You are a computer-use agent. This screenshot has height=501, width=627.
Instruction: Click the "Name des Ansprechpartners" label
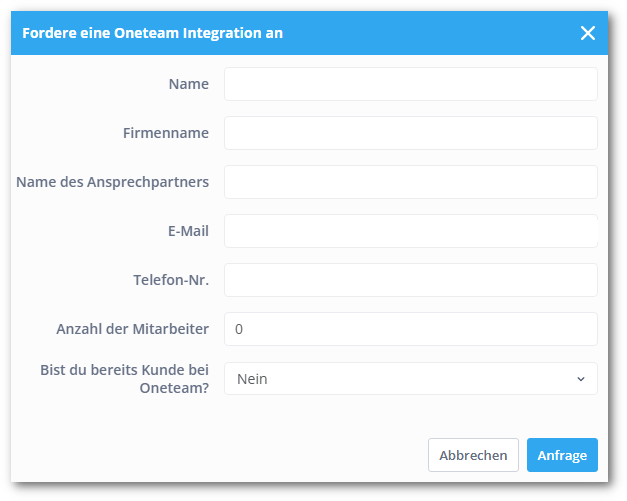(x=112, y=182)
